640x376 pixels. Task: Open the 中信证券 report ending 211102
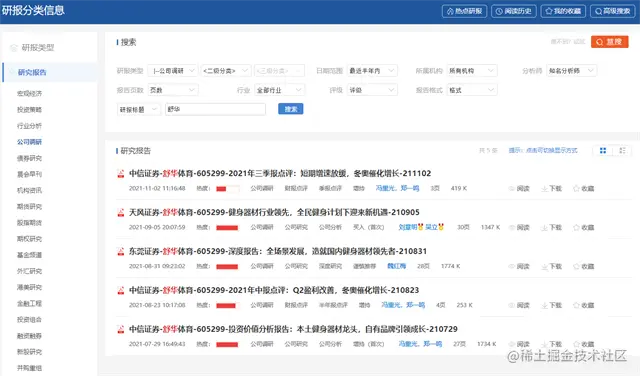280,174
